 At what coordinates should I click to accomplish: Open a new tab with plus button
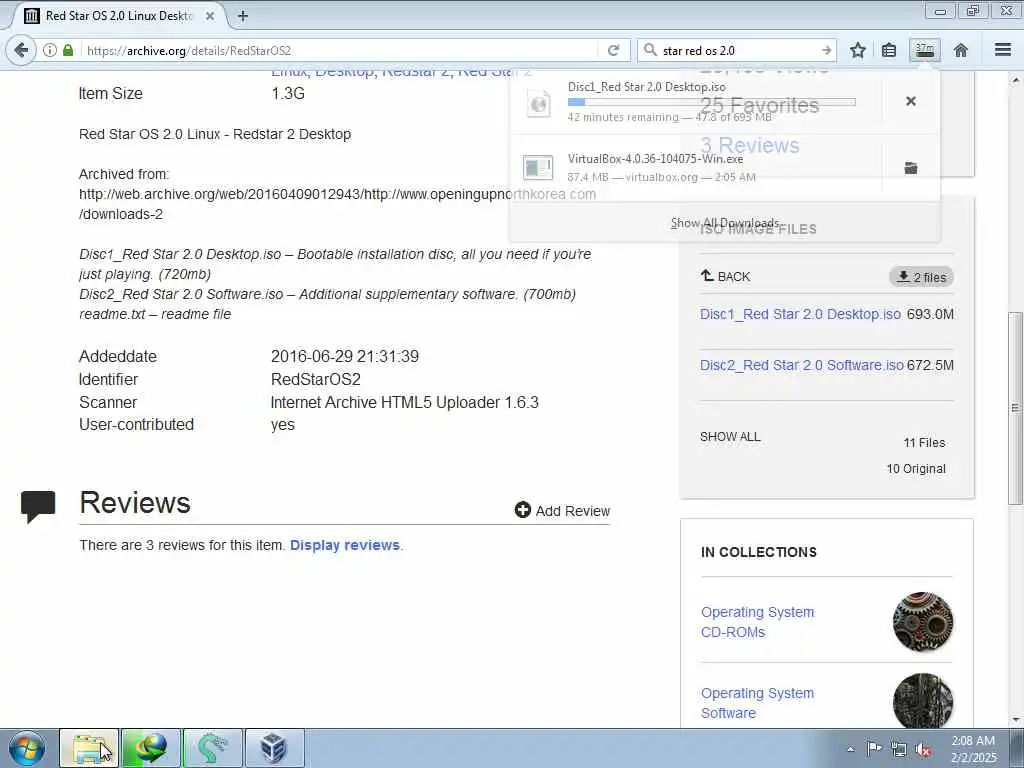[x=242, y=16]
